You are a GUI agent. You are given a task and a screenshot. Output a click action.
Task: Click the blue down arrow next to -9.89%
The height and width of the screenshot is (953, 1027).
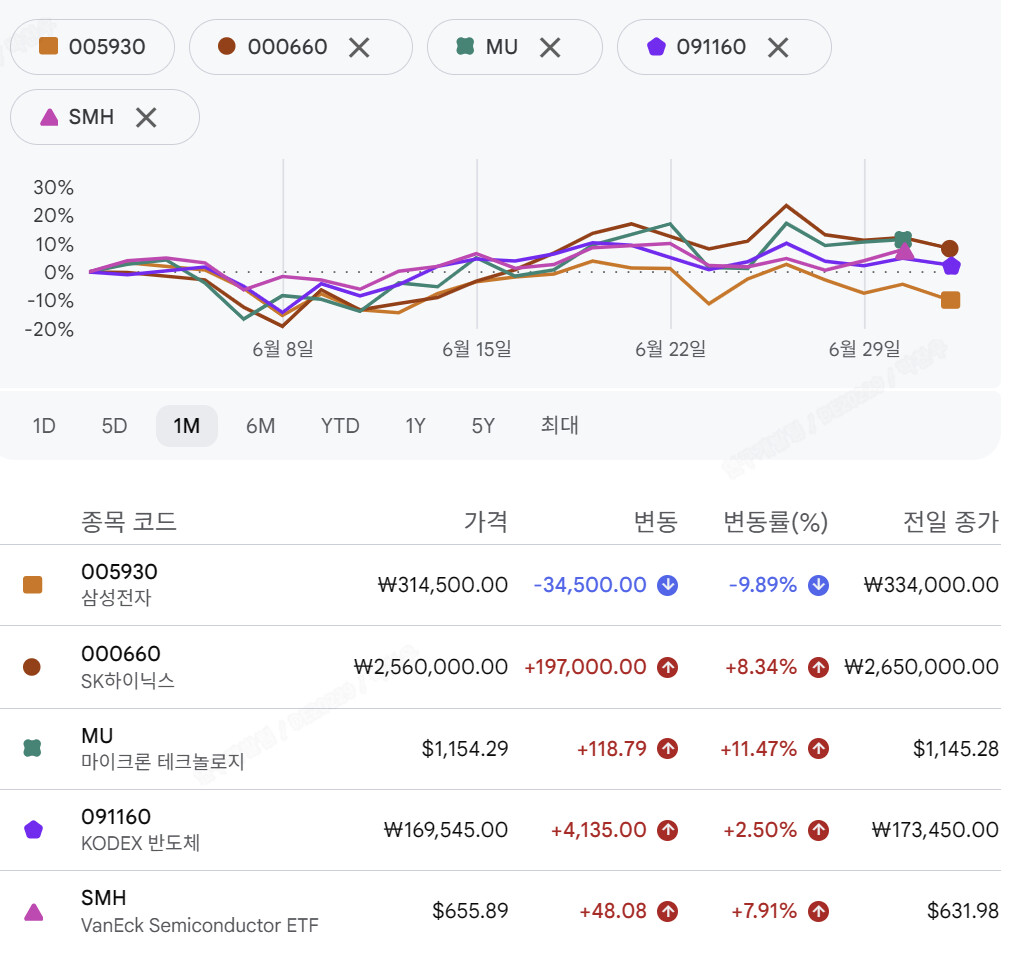click(818, 585)
